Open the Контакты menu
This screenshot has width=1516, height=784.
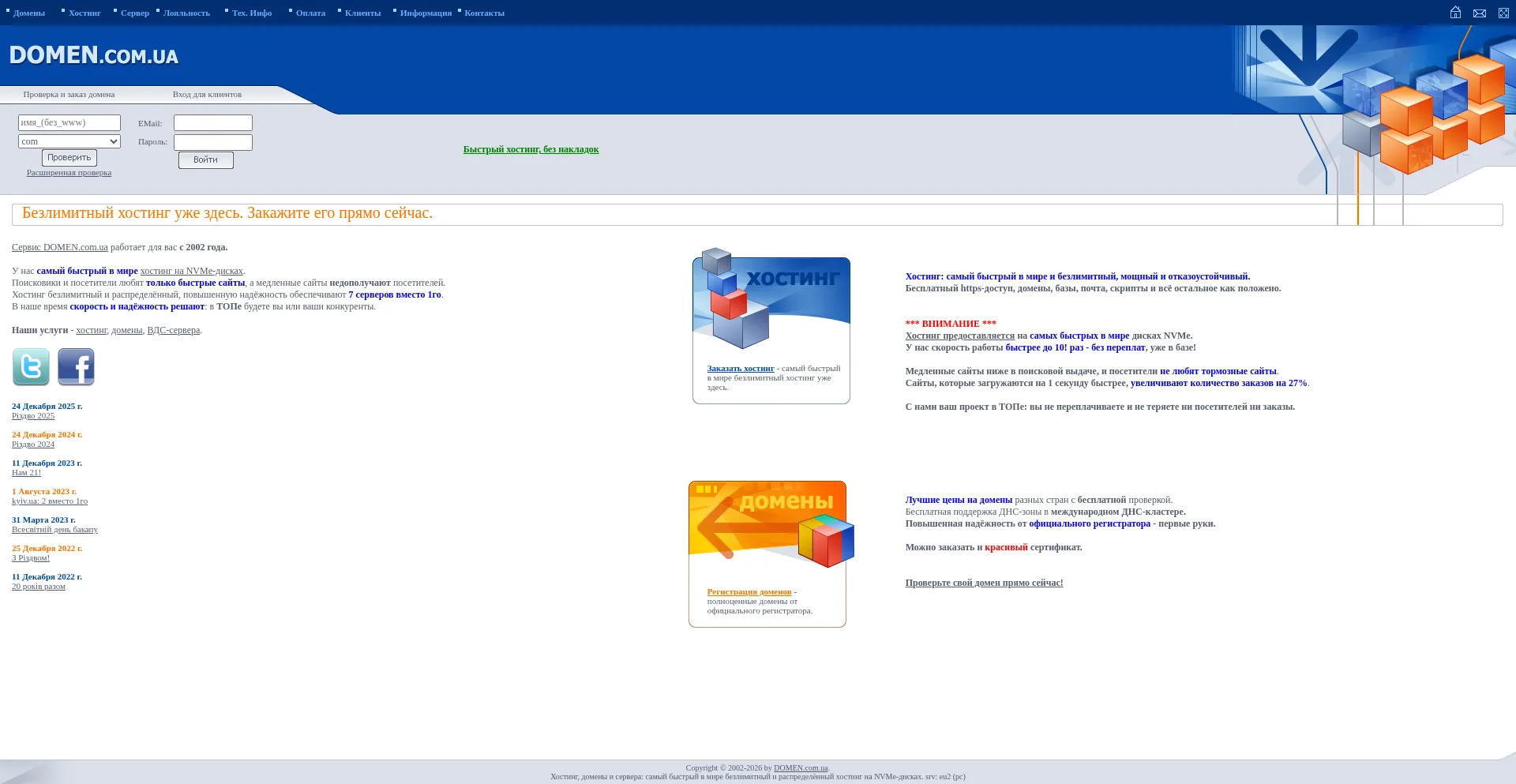(484, 13)
